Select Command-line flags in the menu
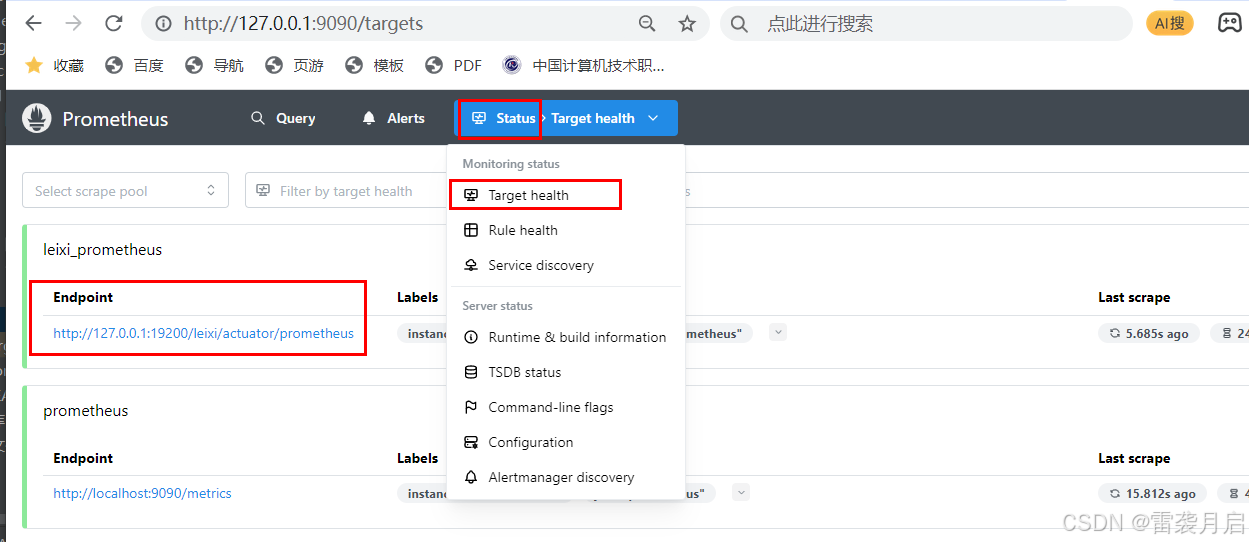Viewport: 1249px width, 542px height. [x=566, y=407]
